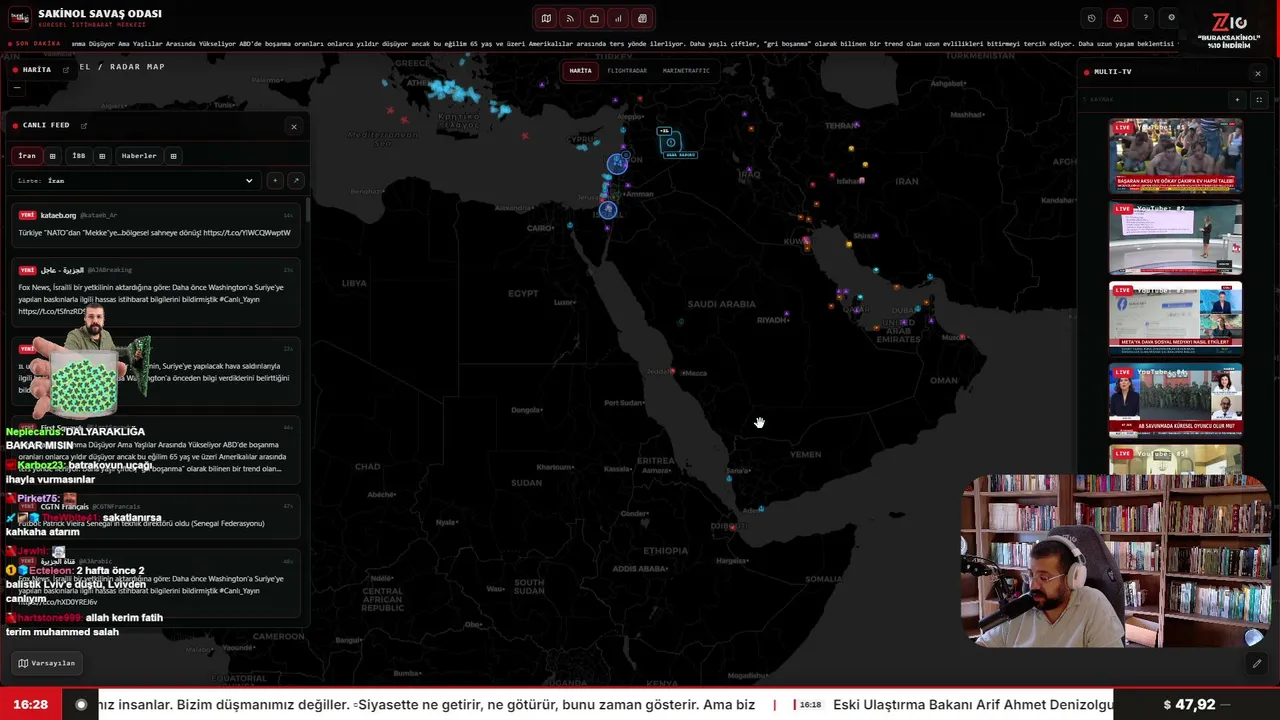Close the CANLI FEED panel
Screen dimensions: 1280x720
pyautogui.click(x=293, y=126)
